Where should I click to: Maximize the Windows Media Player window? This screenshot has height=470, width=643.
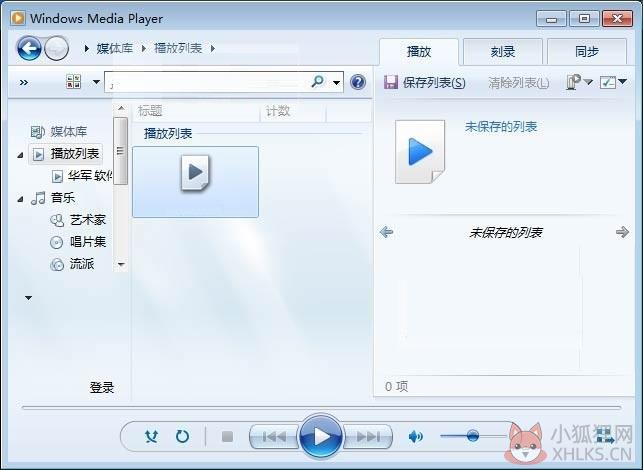[x=584, y=19]
